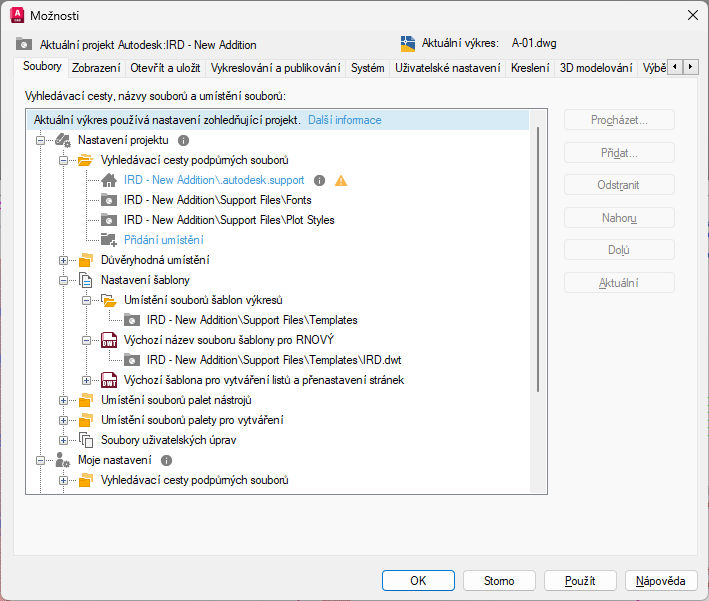Expand Umístění souborů palet nástrojů node
The height and width of the screenshot is (601, 709).
63,400
